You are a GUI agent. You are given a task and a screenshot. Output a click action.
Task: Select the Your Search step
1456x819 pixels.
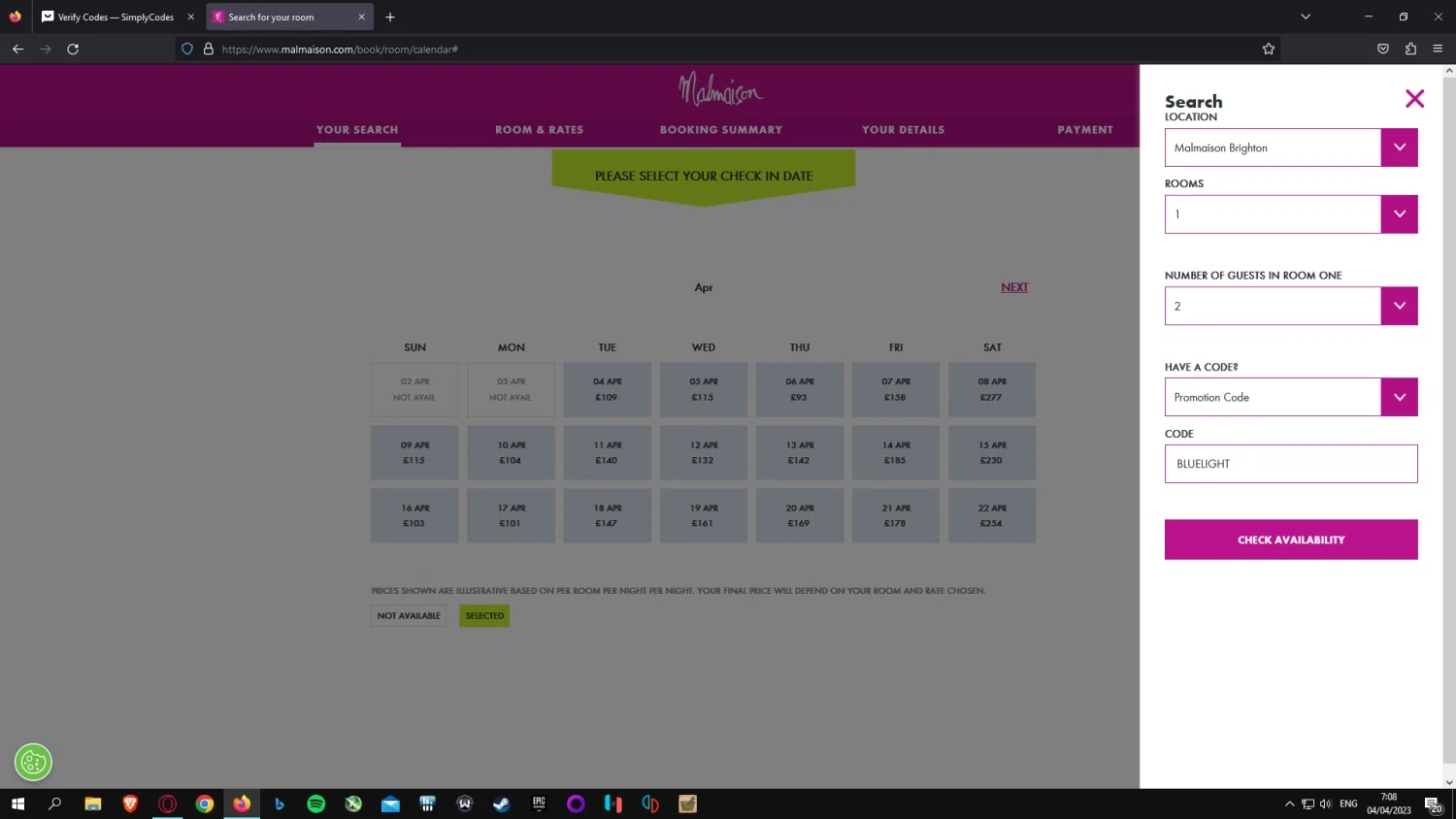tap(357, 129)
